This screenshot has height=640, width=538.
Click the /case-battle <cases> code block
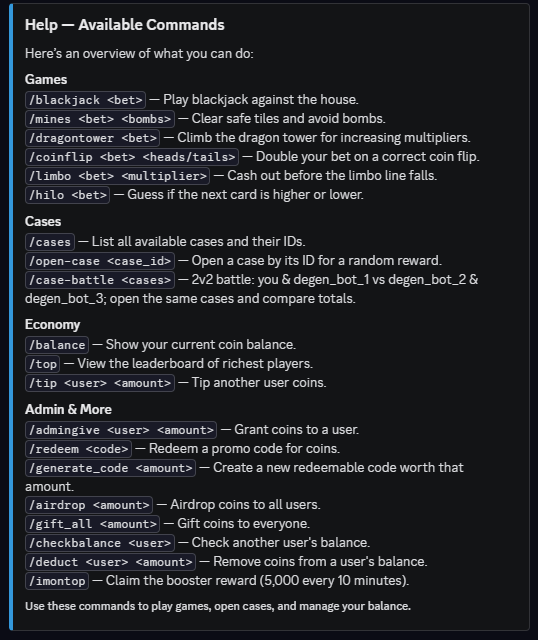100,280
